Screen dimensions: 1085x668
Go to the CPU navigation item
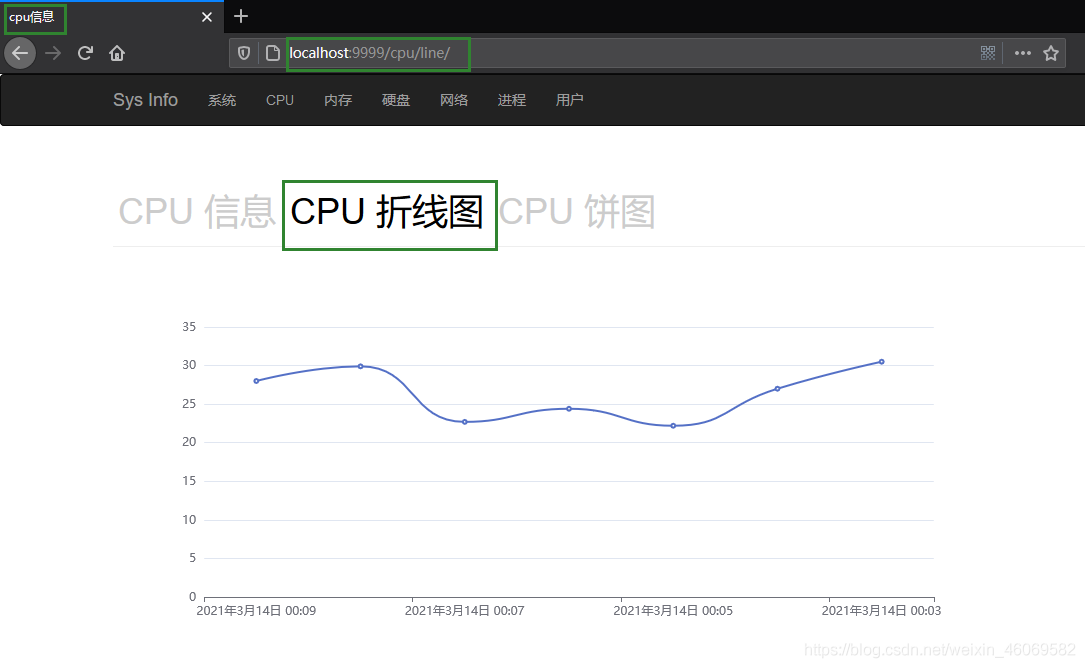pos(280,100)
